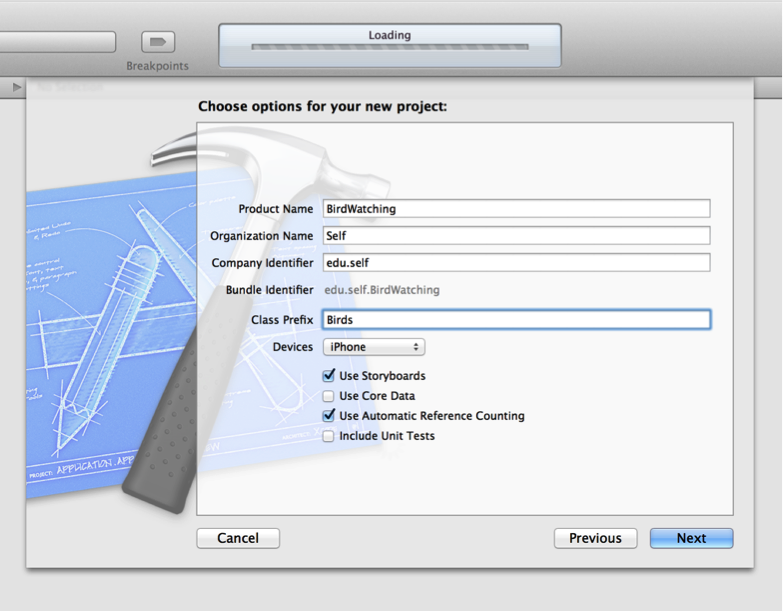Toggle the Breakpoints toolbar button
Screen dimensions: 783x611
pos(157,42)
